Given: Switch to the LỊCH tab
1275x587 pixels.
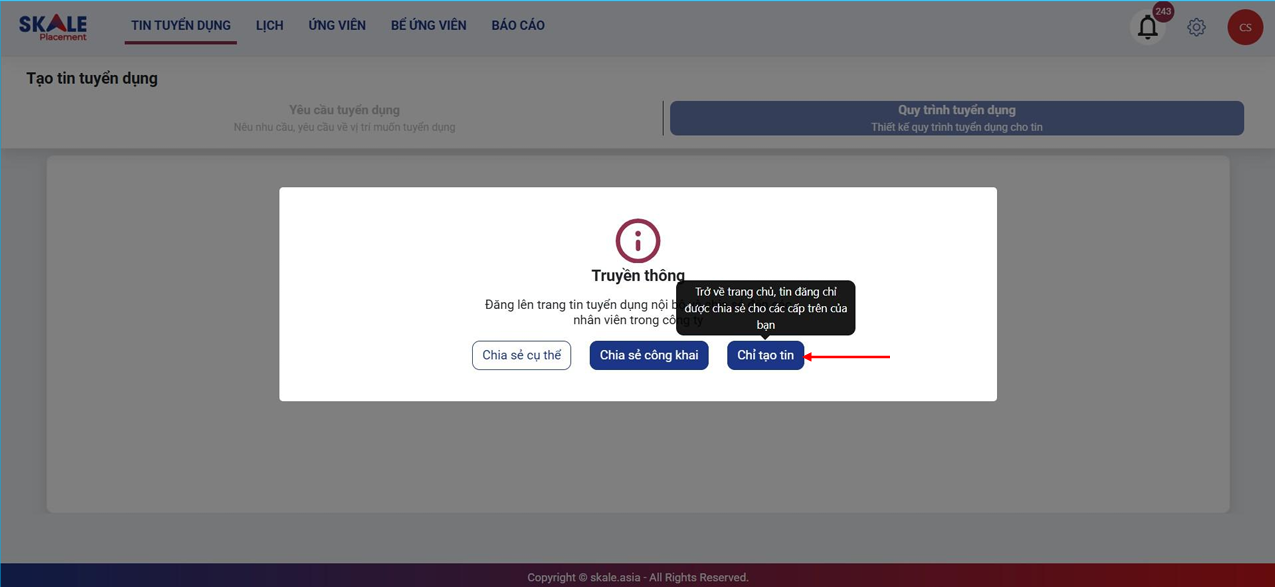Looking at the screenshot, I should click(x=269, y=26).
